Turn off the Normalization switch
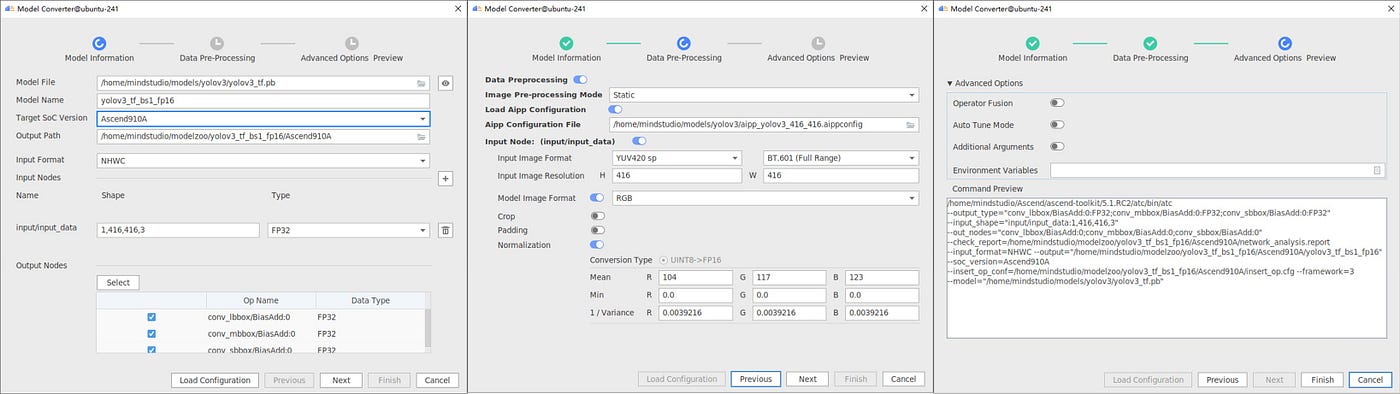 [x=598, y=244]
